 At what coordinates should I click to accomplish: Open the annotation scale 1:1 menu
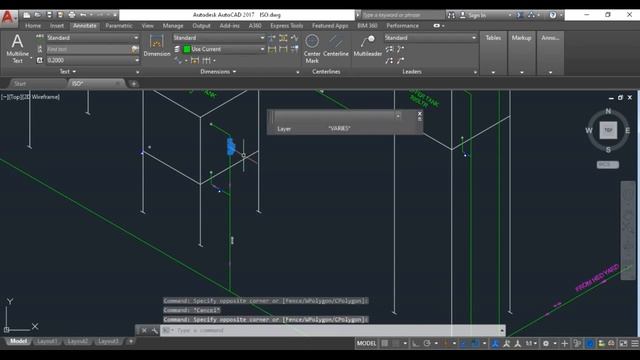pos(531,344)
